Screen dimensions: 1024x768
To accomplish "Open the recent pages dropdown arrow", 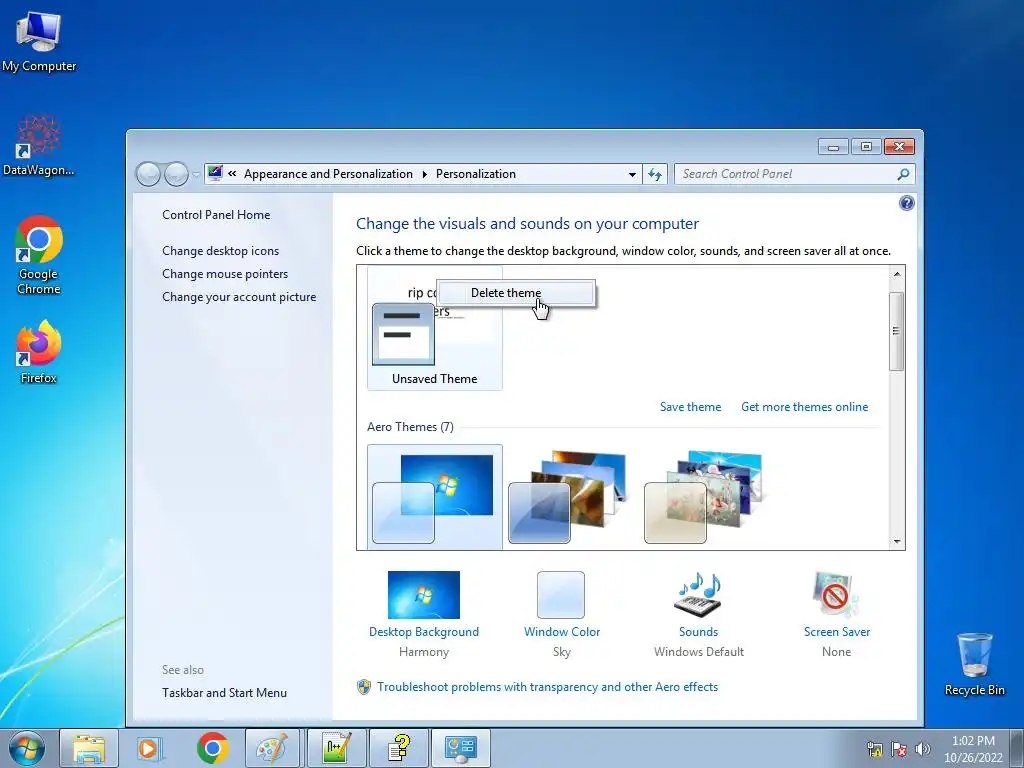I will [x=196, y=174].
